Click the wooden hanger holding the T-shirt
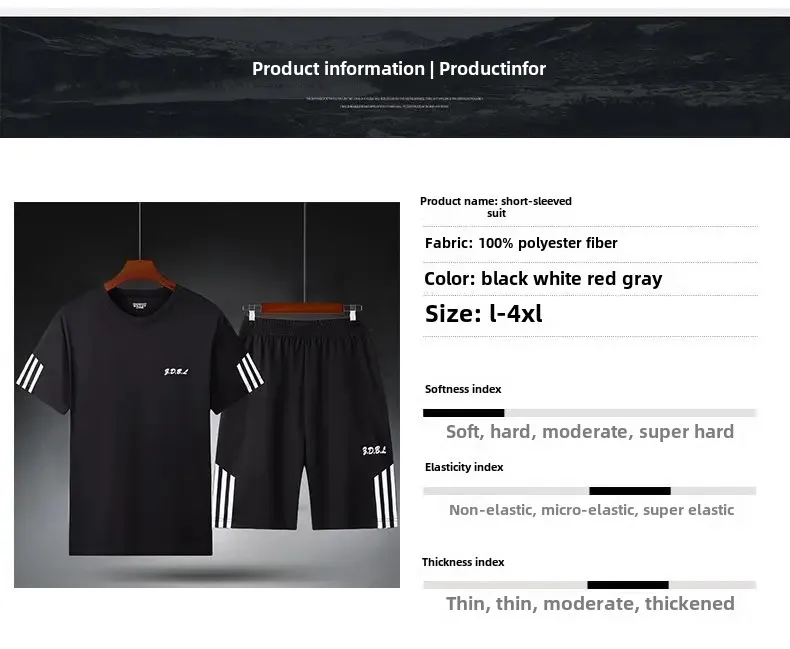The image size is (790, 649). 141,275
